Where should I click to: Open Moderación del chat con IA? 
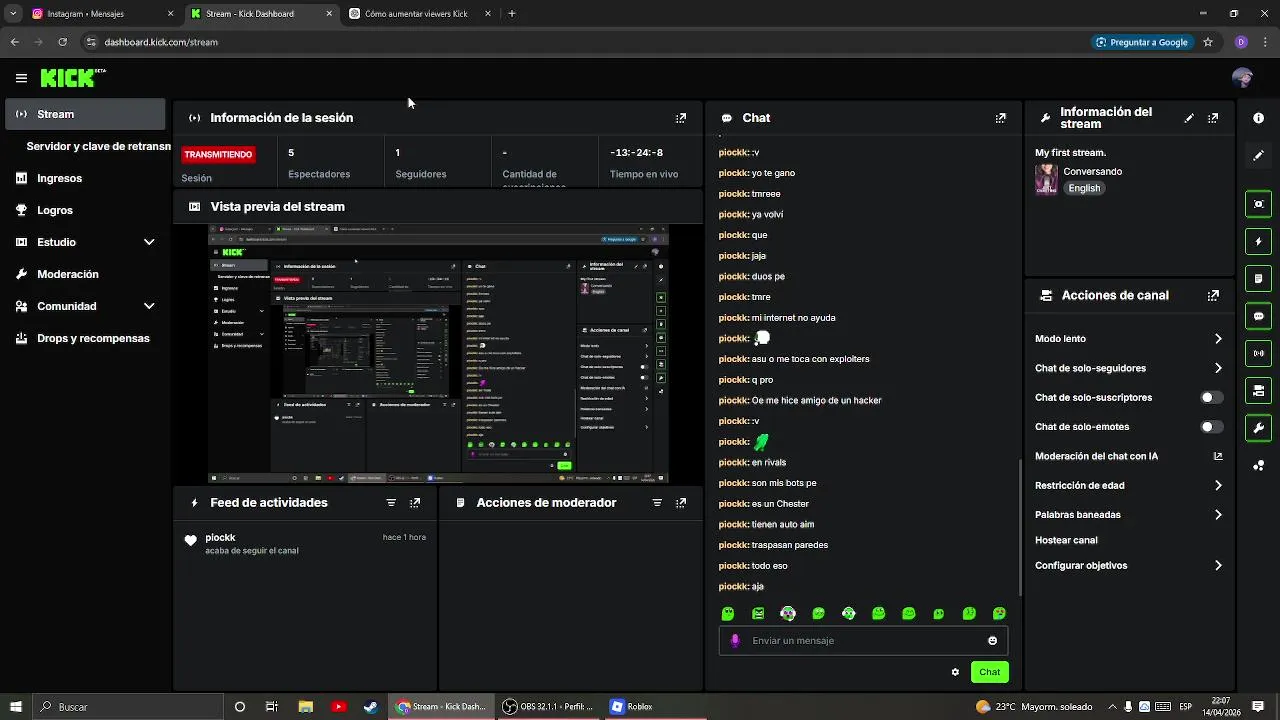coord(1096,456)
